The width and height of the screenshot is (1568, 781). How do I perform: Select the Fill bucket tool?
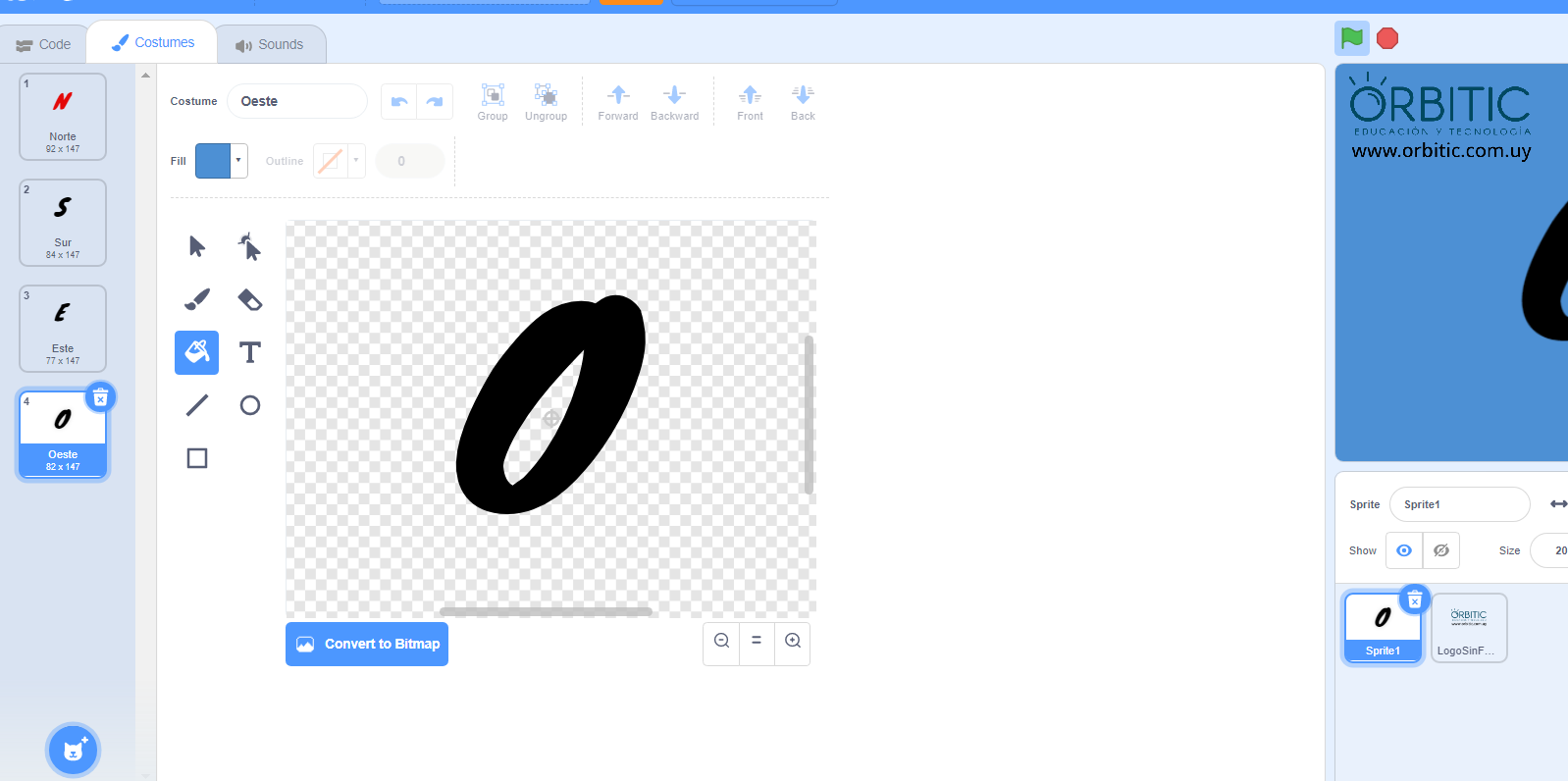197,352
